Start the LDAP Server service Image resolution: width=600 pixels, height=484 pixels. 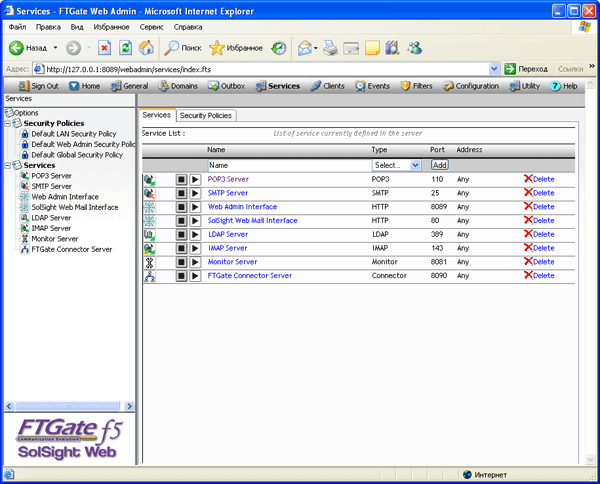195,234
